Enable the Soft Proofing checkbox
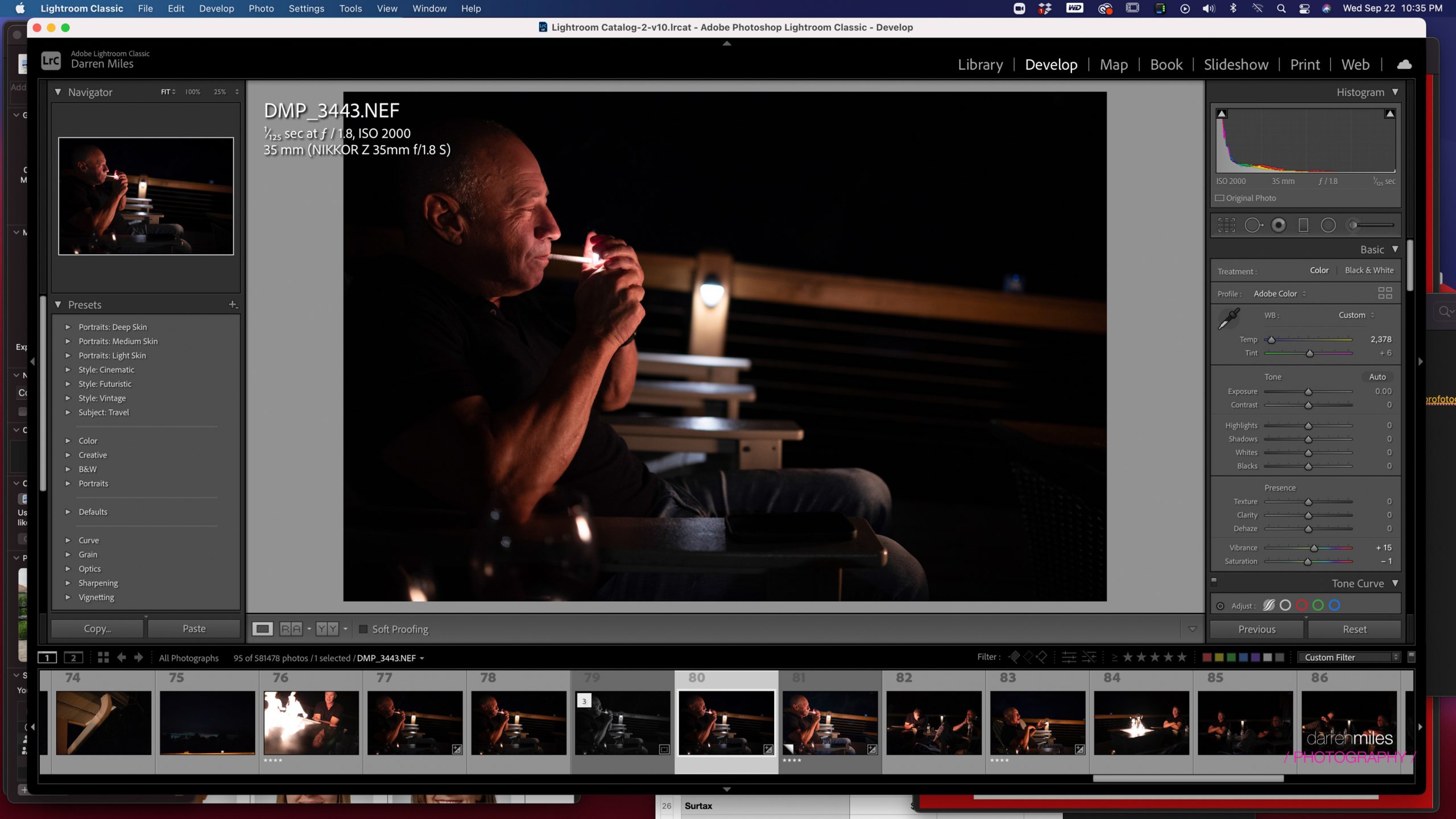The height and width of the screenshot is (819, 1456). (x=363, y=629)
